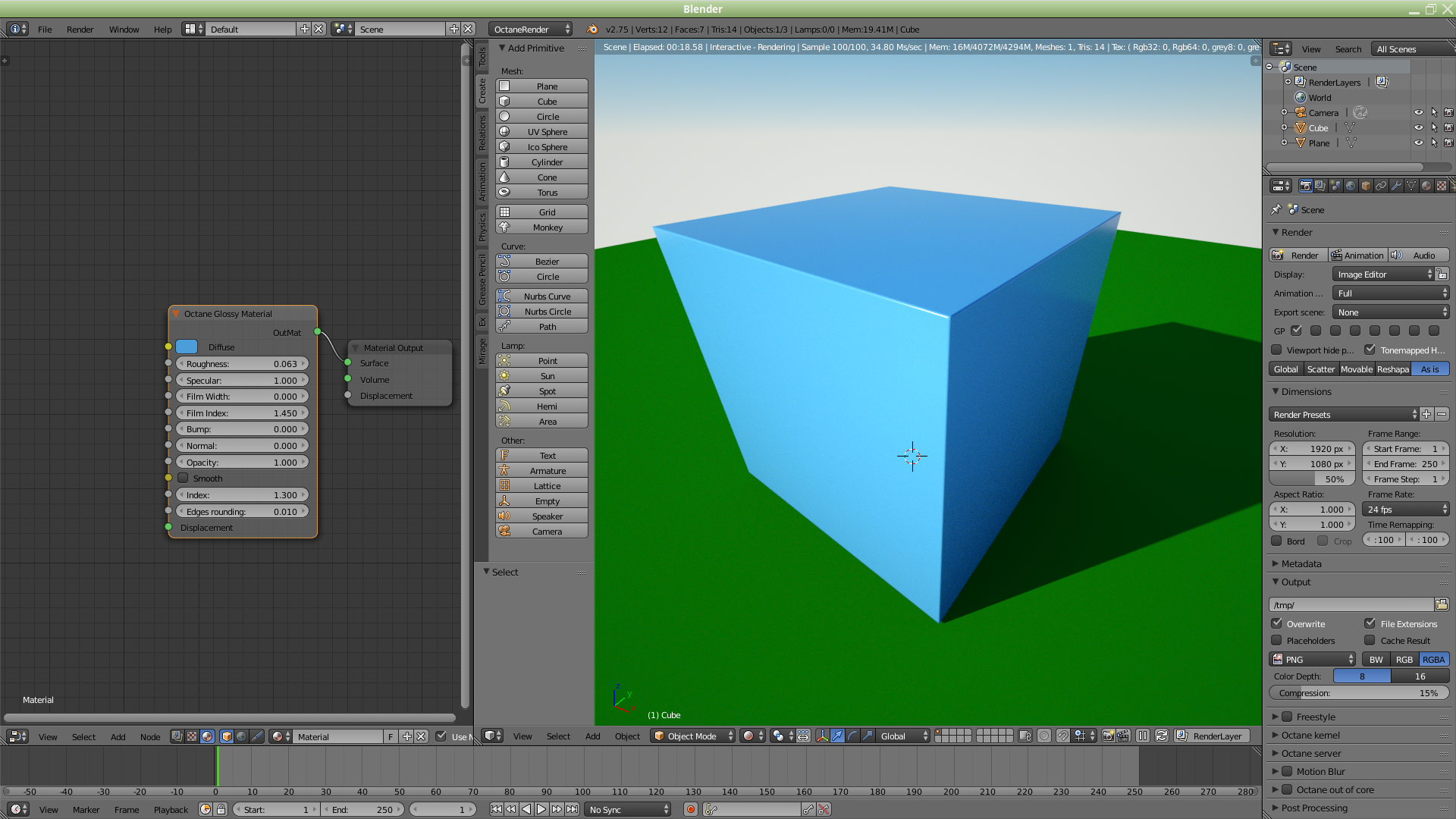Click the browse output folder icon
This screenshot has width=1456, height=819.
click(1441, 604)
